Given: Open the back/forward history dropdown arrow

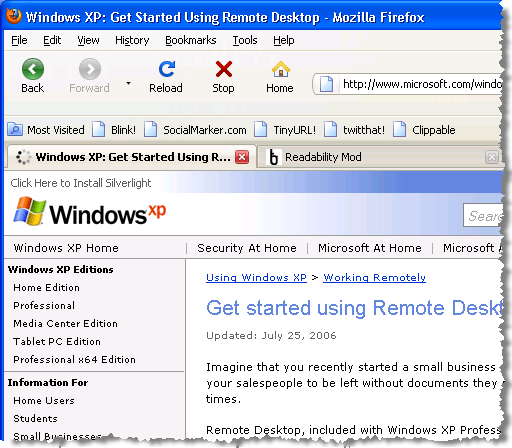Looking at the screenshot, I should 128,83.
